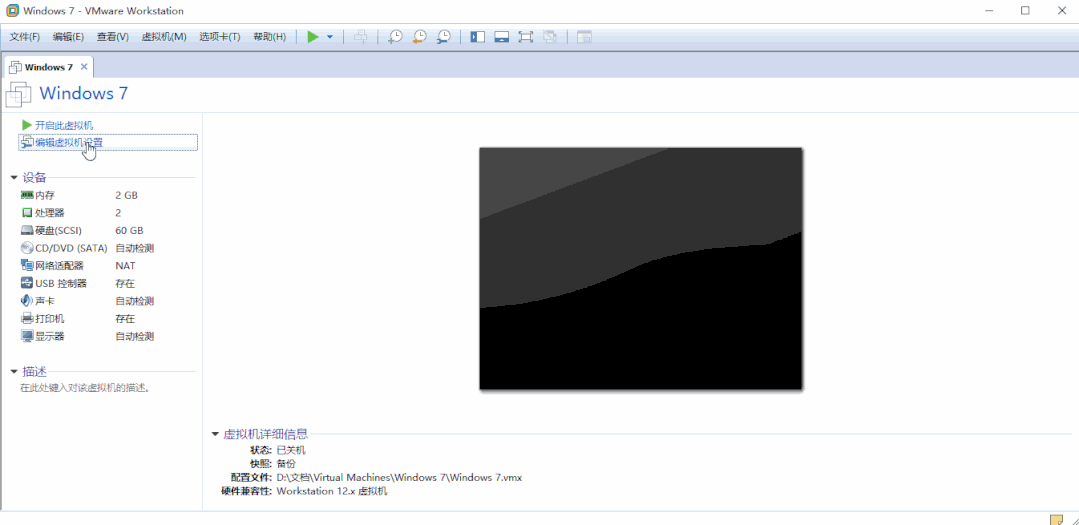Click the Windows 7.vmx config file path

[x=399, y=478]
